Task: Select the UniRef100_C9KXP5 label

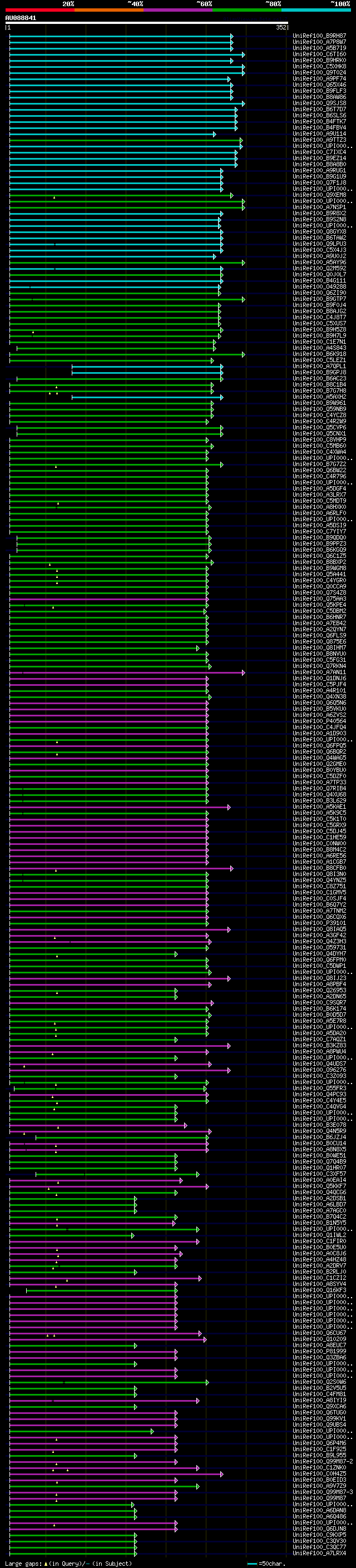Action: tap(319, 1535)
